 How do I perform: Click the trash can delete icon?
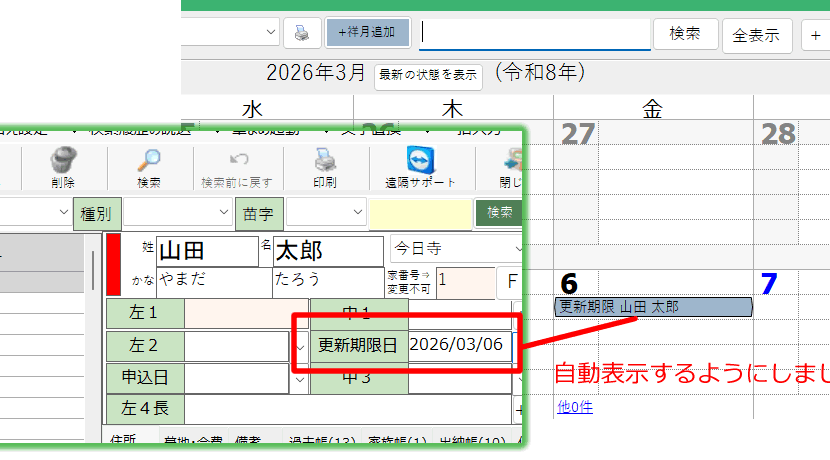click(62, 161)
